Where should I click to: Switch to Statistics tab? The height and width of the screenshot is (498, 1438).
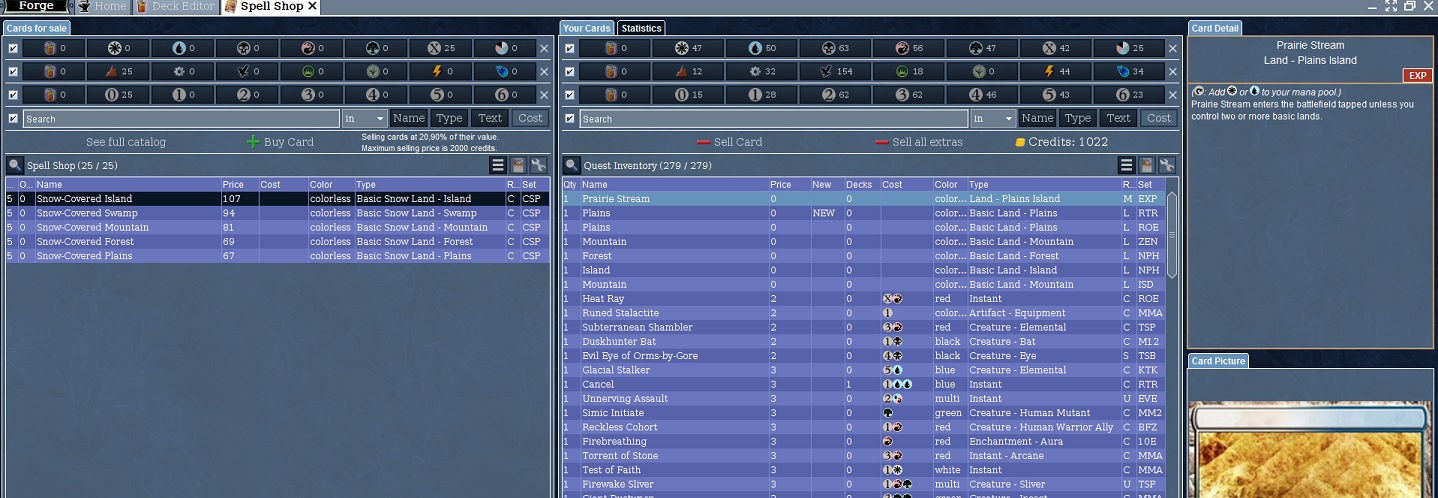pyautogui.click(x=641, y=28)
